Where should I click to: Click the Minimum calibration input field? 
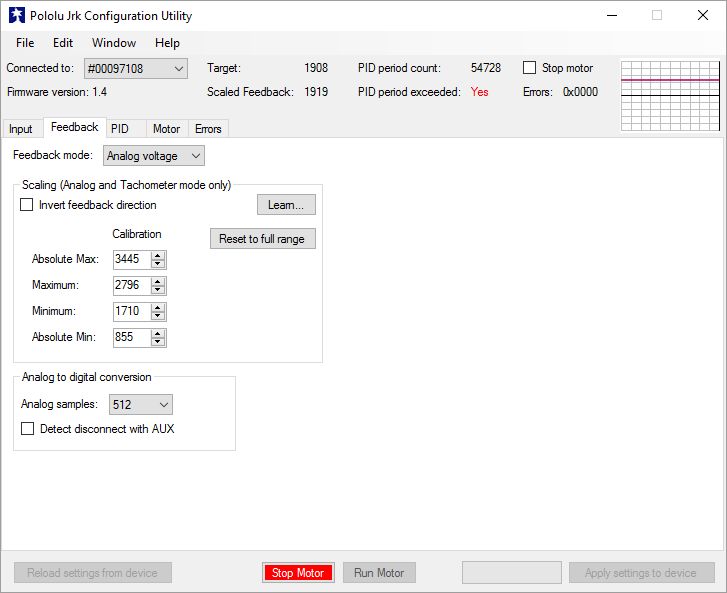tap(132, 311)
